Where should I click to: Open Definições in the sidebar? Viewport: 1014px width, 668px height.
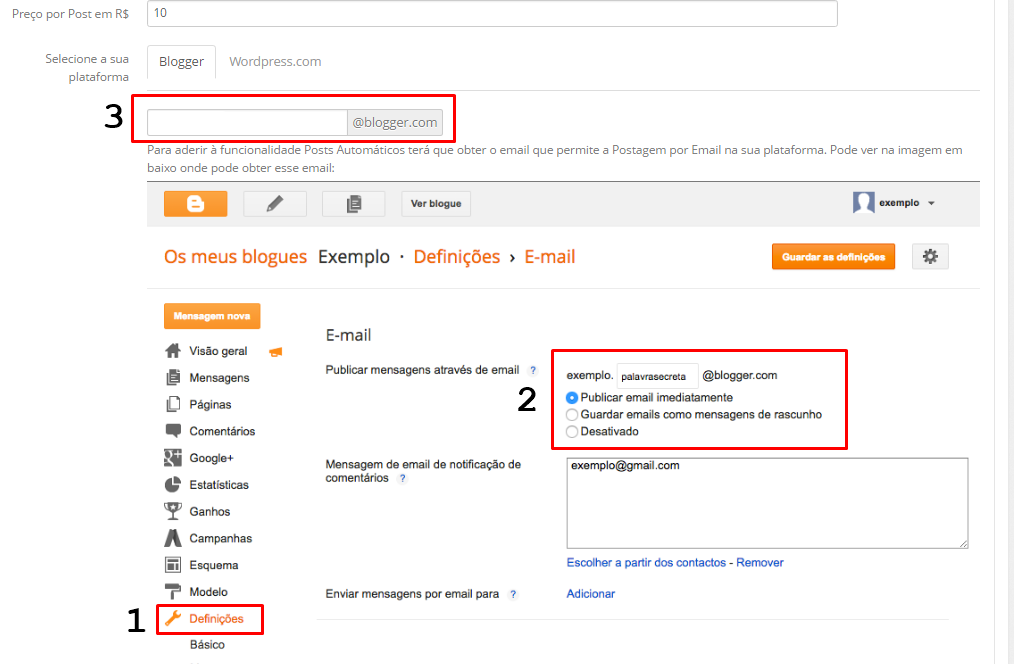pyautogui.click(x=216, y=619)
